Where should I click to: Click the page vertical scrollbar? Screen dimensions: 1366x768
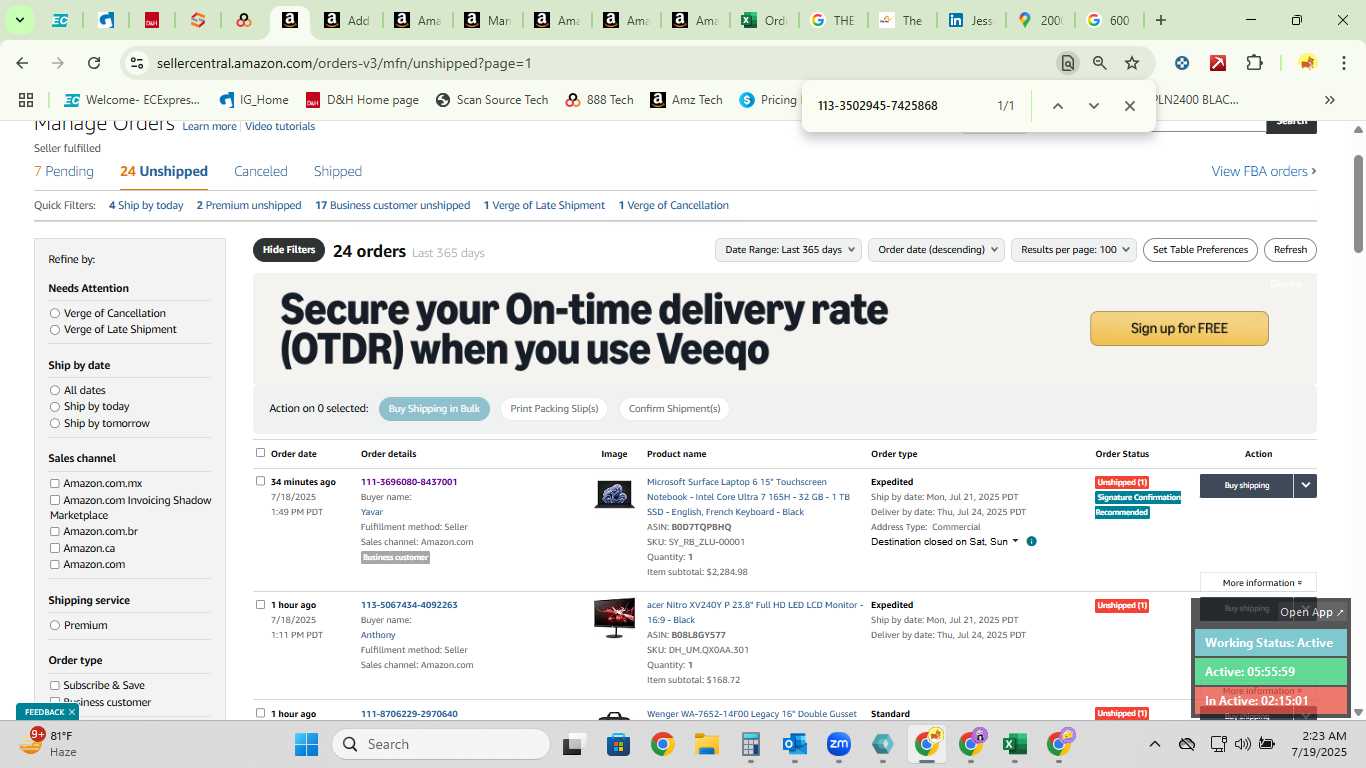click(1358, 204)
